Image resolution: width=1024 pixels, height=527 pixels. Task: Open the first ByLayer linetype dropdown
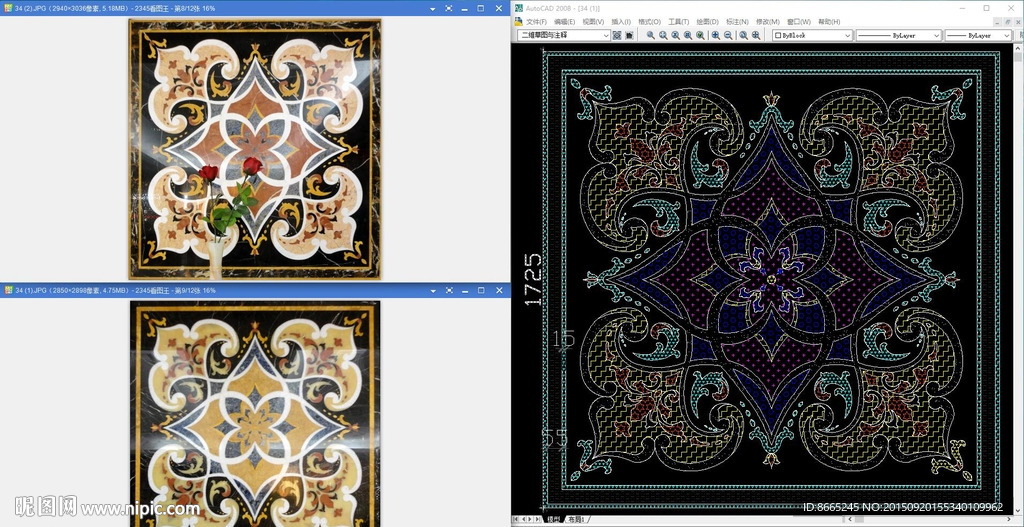[899, 35]
